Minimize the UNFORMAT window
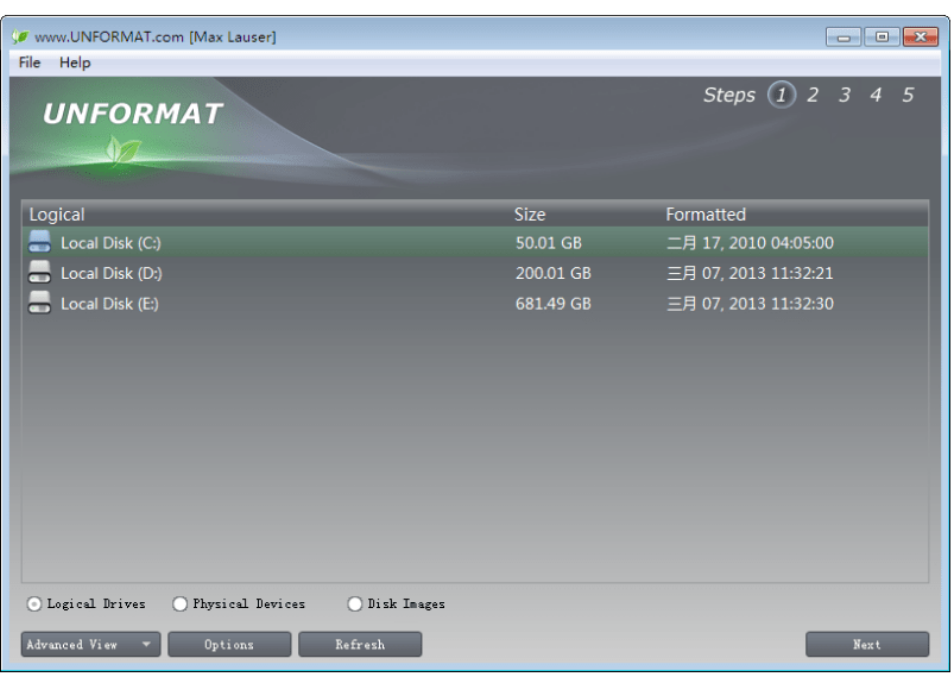The width and height of the screenshot is (952, 674). tap(844, 37)
